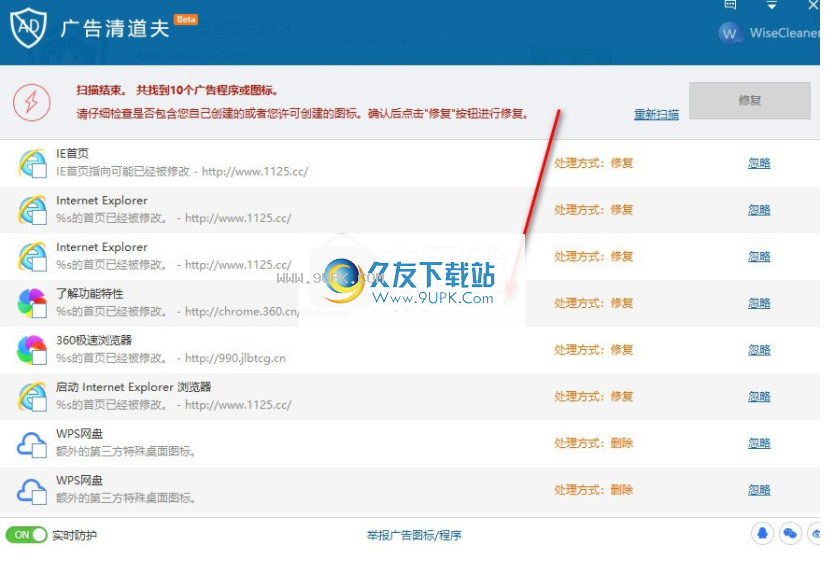
Task: Ignore 启动 Internet Explorer 浏览器 item via 忽略
Action: [759, 397]
